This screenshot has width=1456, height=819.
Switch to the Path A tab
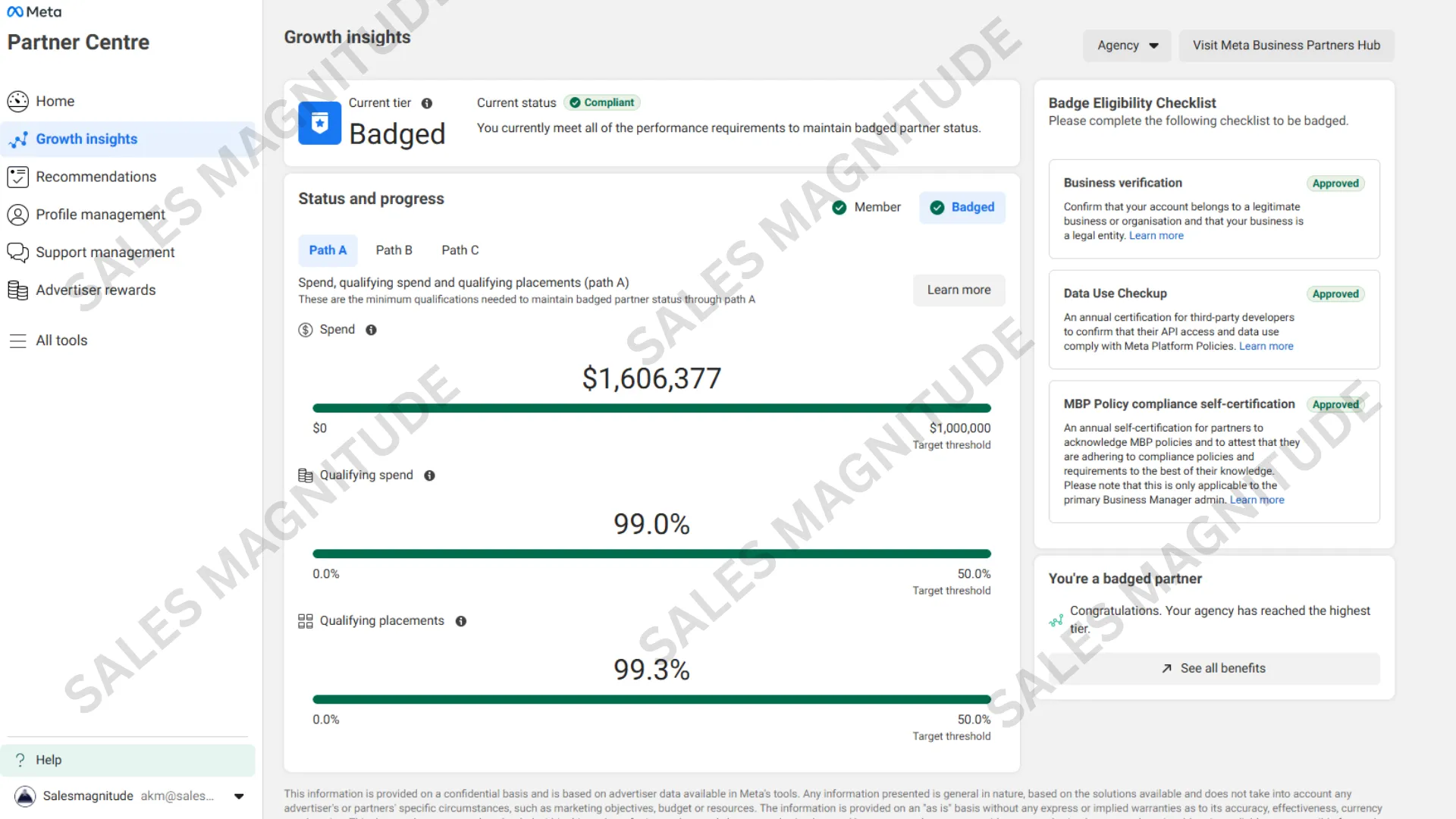click(328, 250)
